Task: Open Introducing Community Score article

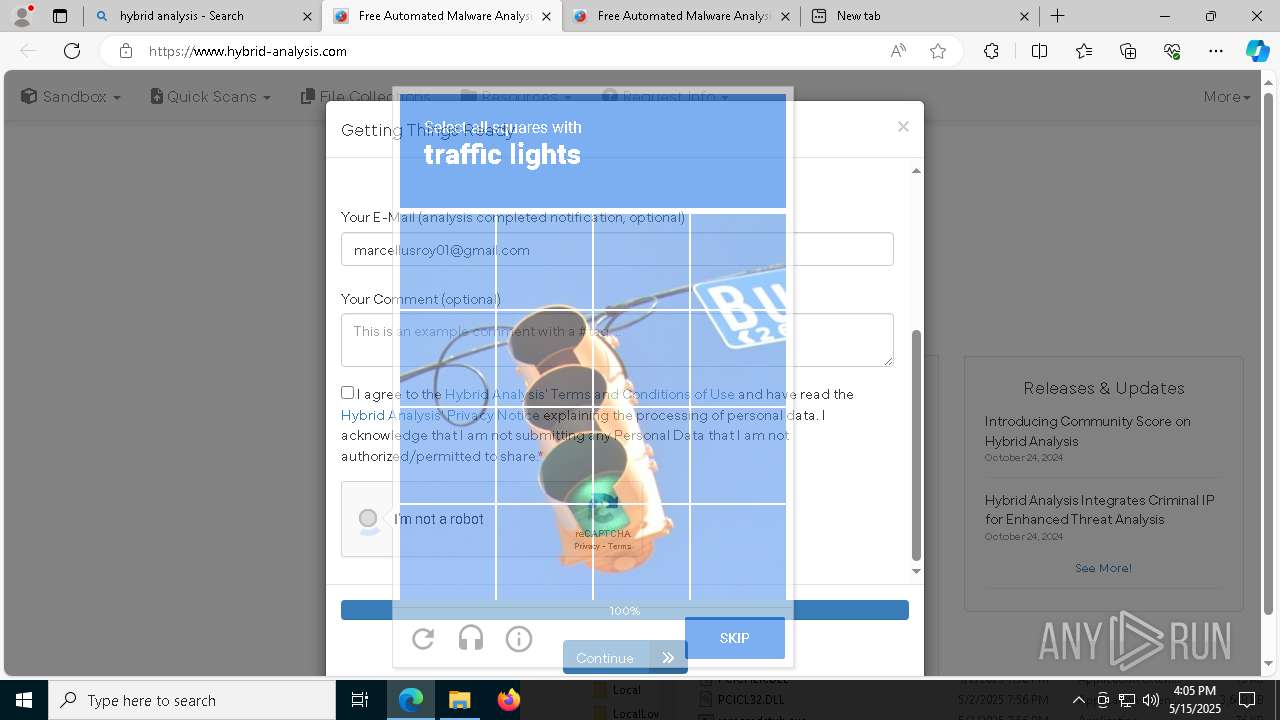Action: pos(1087,431)
